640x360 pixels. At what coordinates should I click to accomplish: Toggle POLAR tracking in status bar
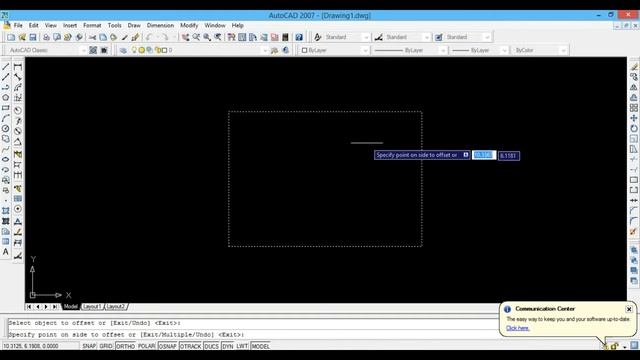[146, 346]
